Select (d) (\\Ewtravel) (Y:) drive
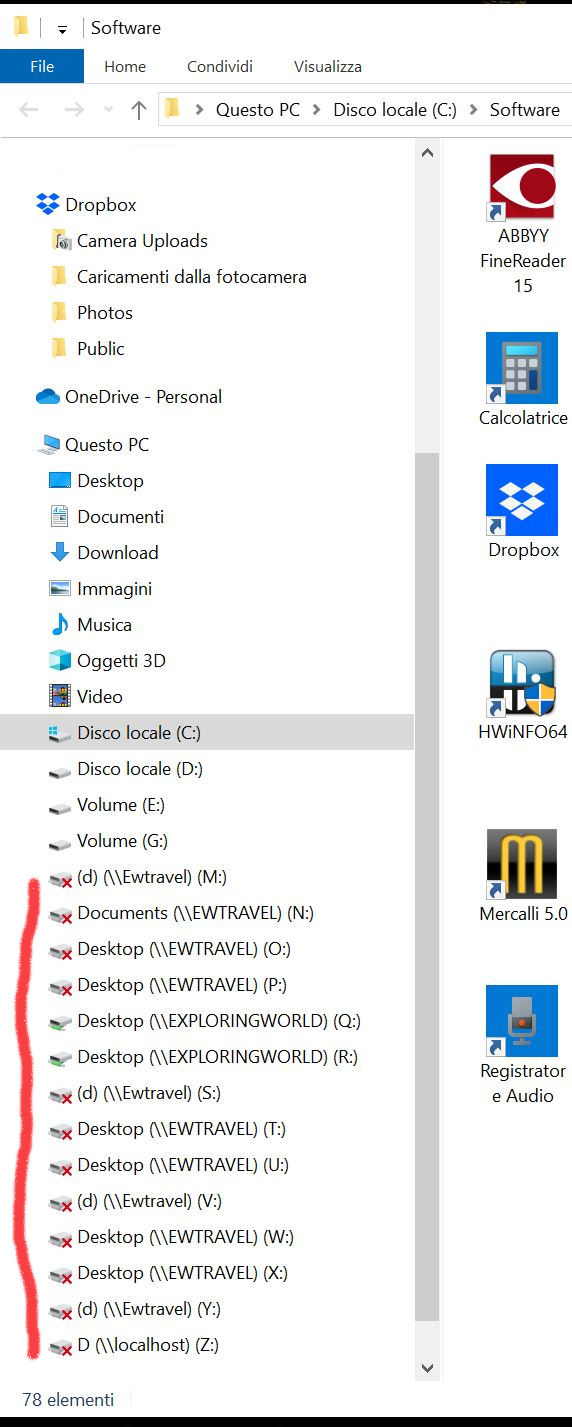 click(149, 1309)
